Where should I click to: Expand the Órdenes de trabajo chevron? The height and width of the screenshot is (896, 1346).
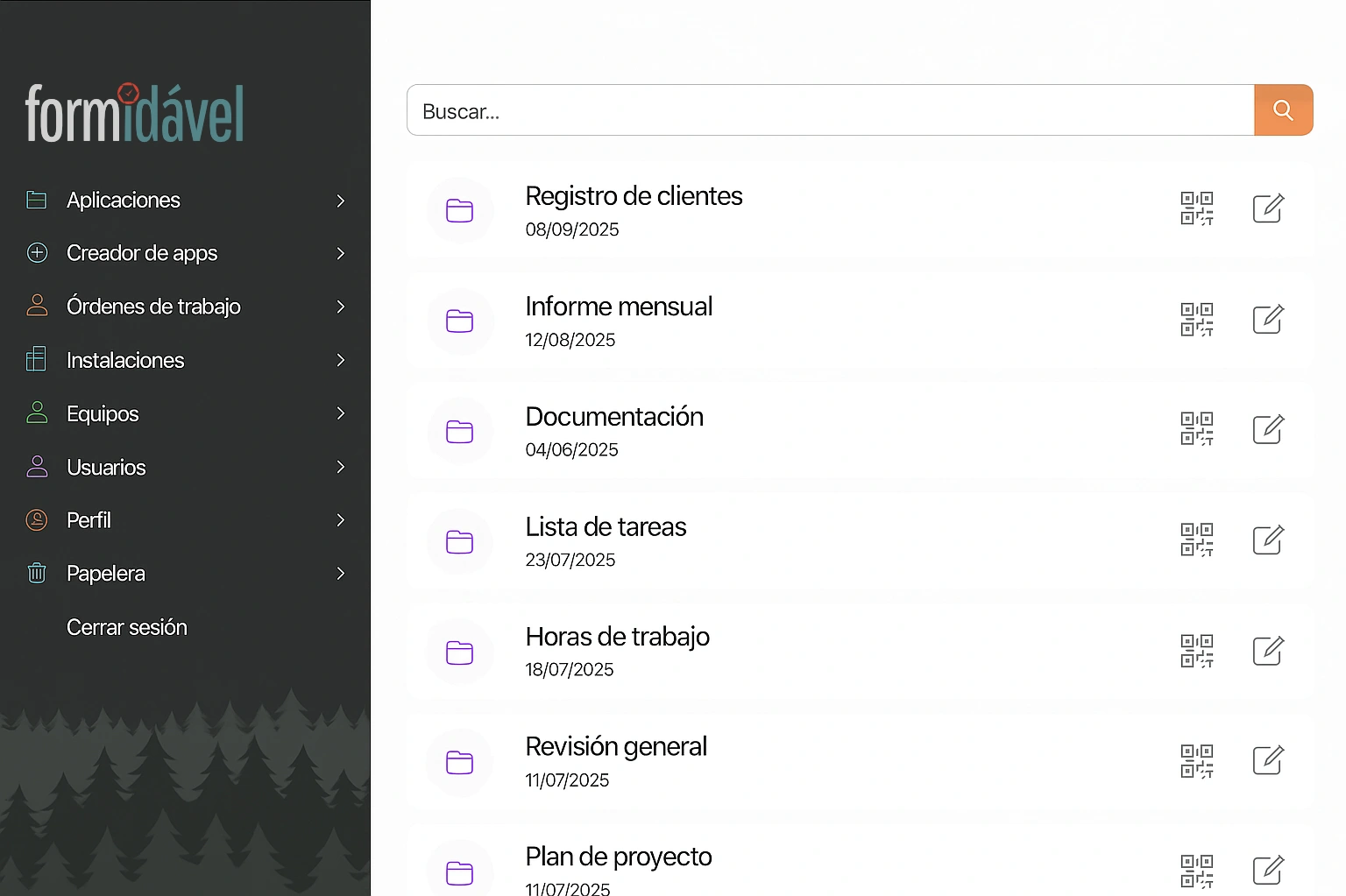coord(341,307)
